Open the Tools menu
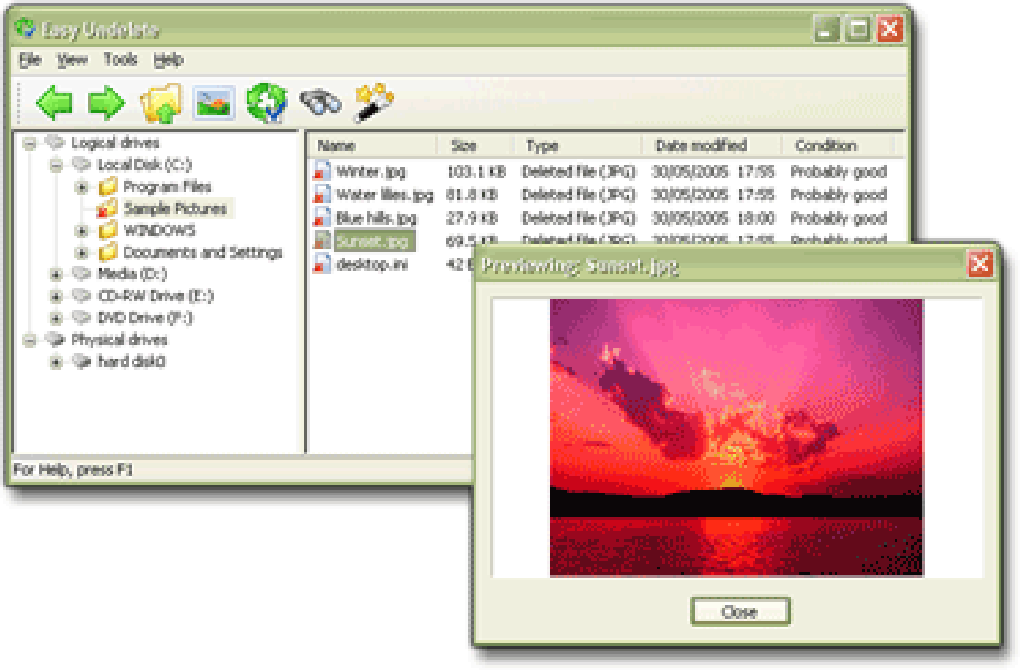 click(120, 60)
